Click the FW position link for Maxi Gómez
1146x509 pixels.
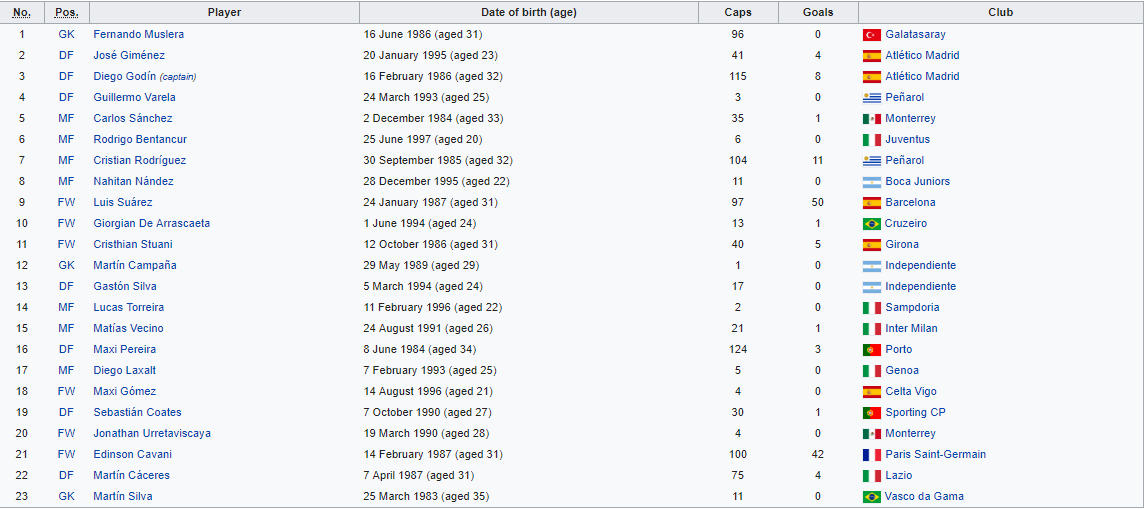tap(67, 392)
